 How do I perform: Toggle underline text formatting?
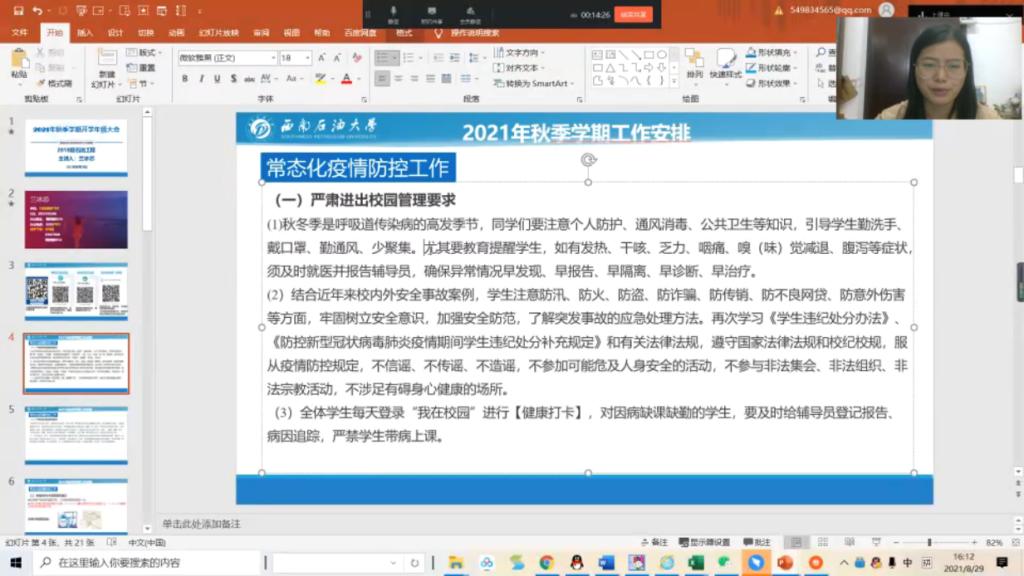tap(216, 79)
